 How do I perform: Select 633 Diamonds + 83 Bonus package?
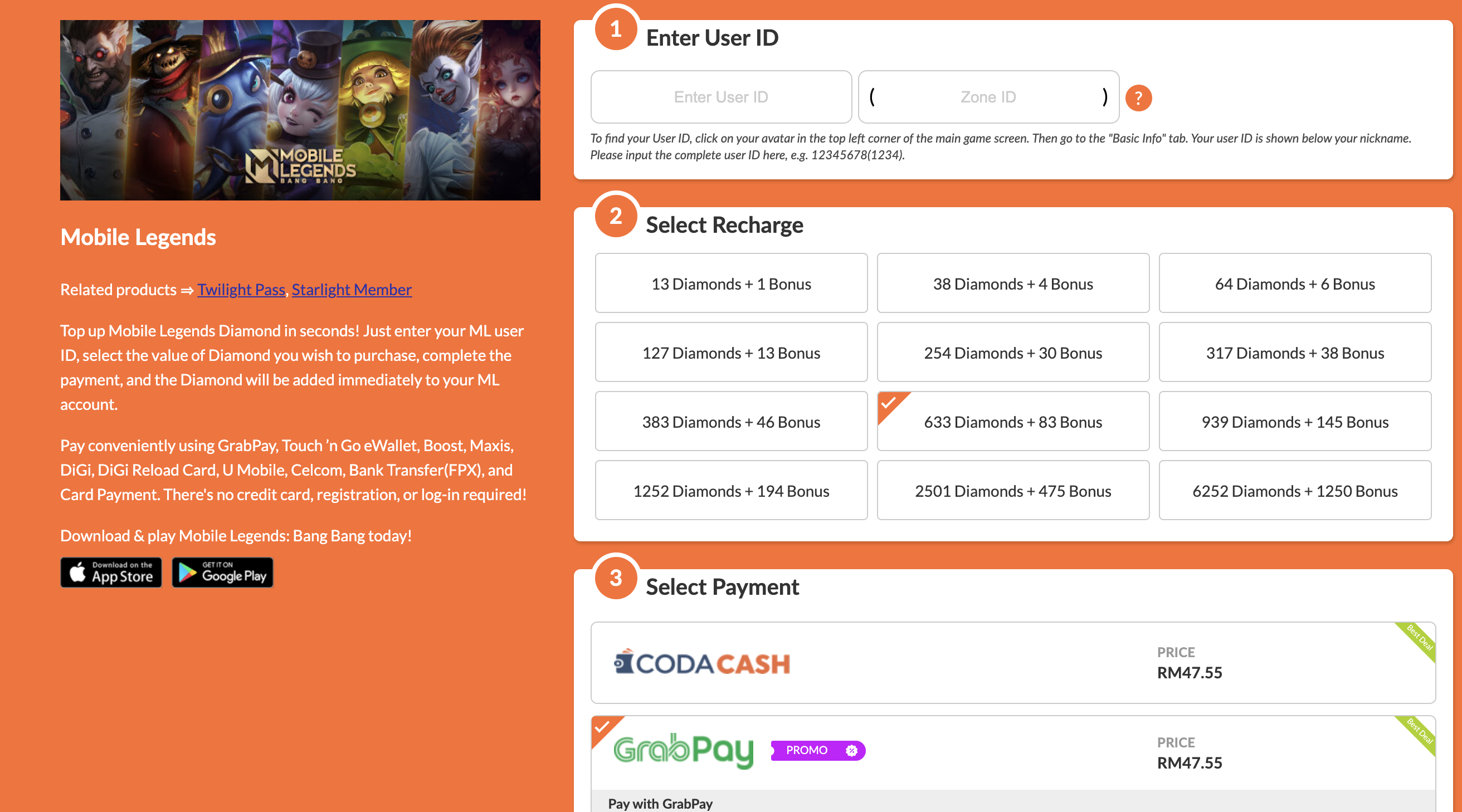[1012, 421]
